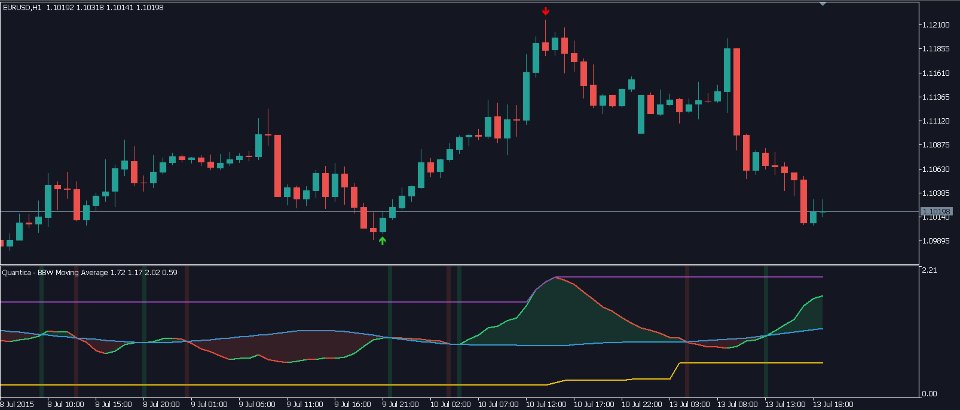The height and width of the screenshot is (410, 960).
Task: Click the 9 Jul 01:00 time label
Action: 209,404
